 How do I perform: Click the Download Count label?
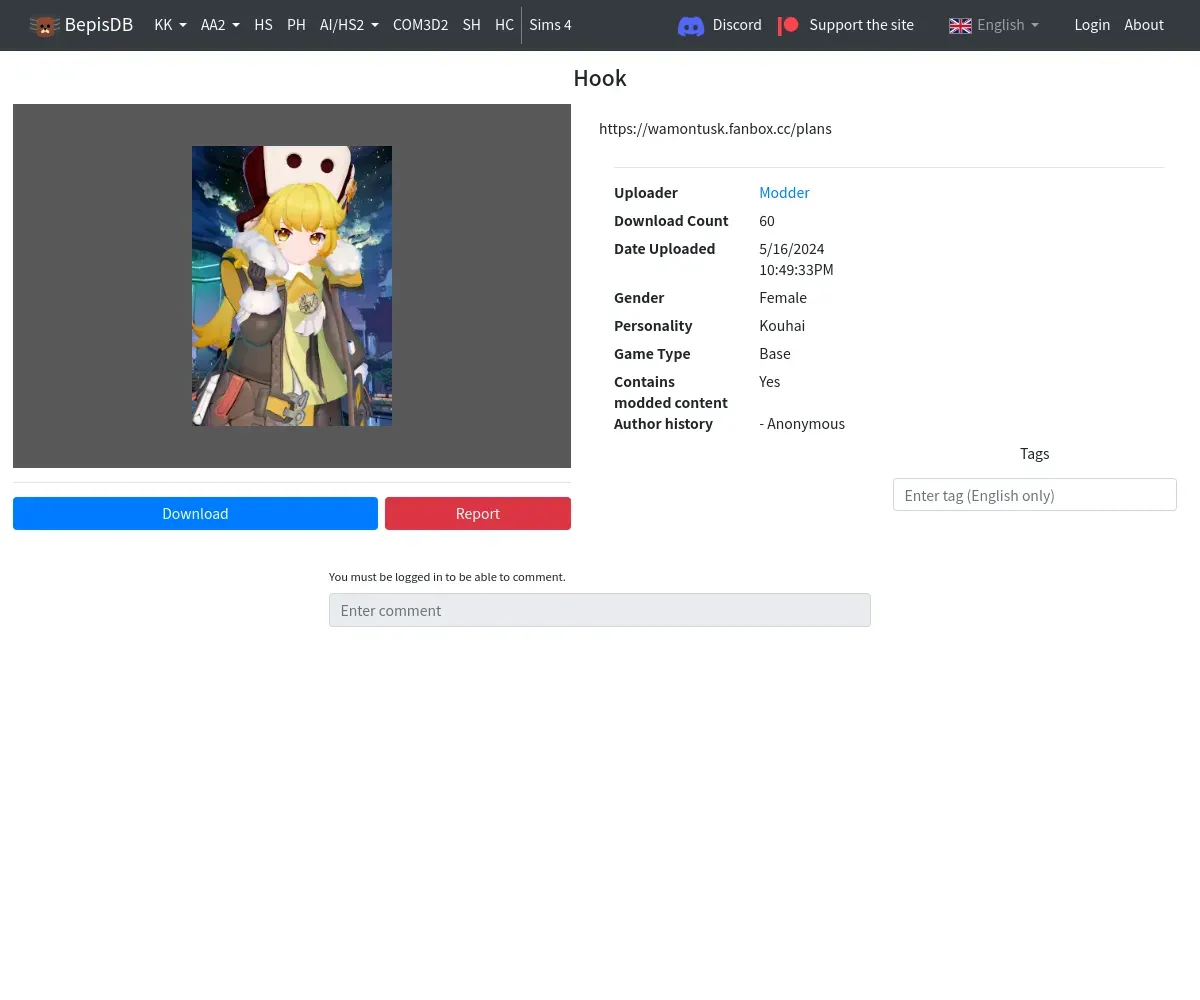[671, 221]
